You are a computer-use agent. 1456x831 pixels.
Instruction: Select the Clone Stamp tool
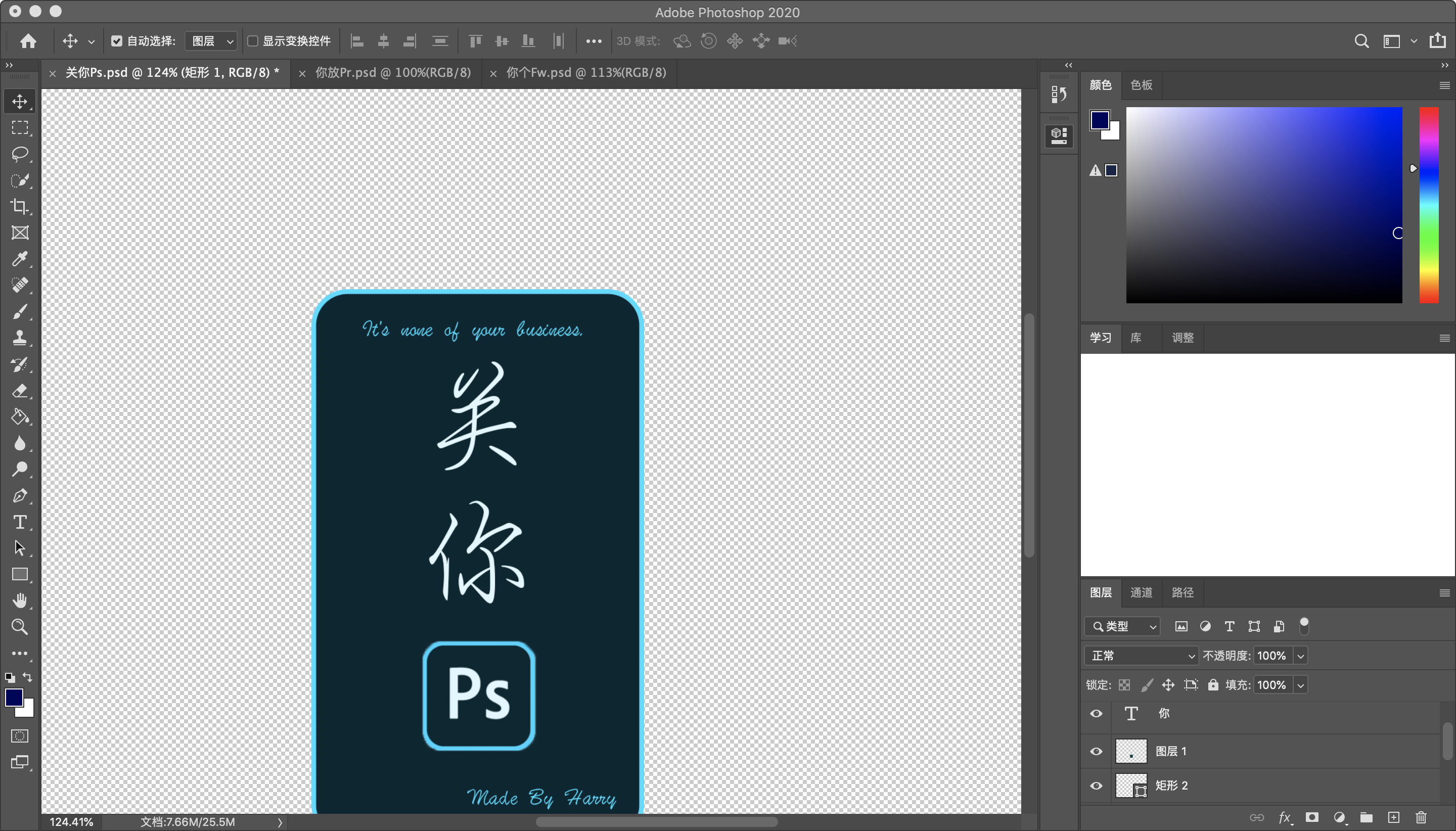(x=20, y=338)
